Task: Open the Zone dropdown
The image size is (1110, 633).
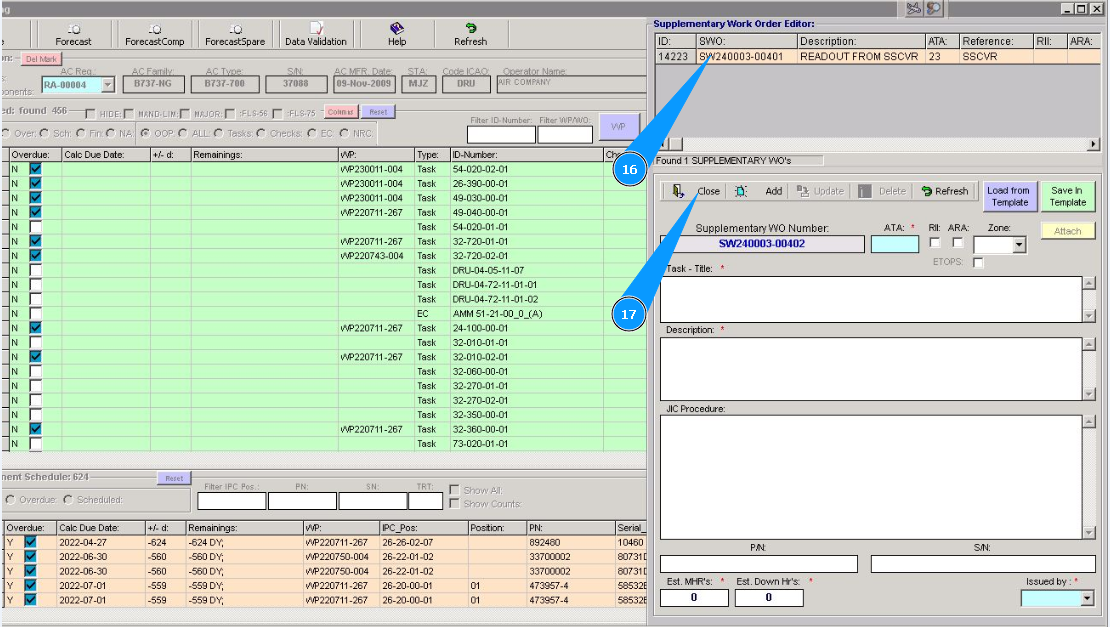Action: pyautogui.click(x=1019, y=245)
